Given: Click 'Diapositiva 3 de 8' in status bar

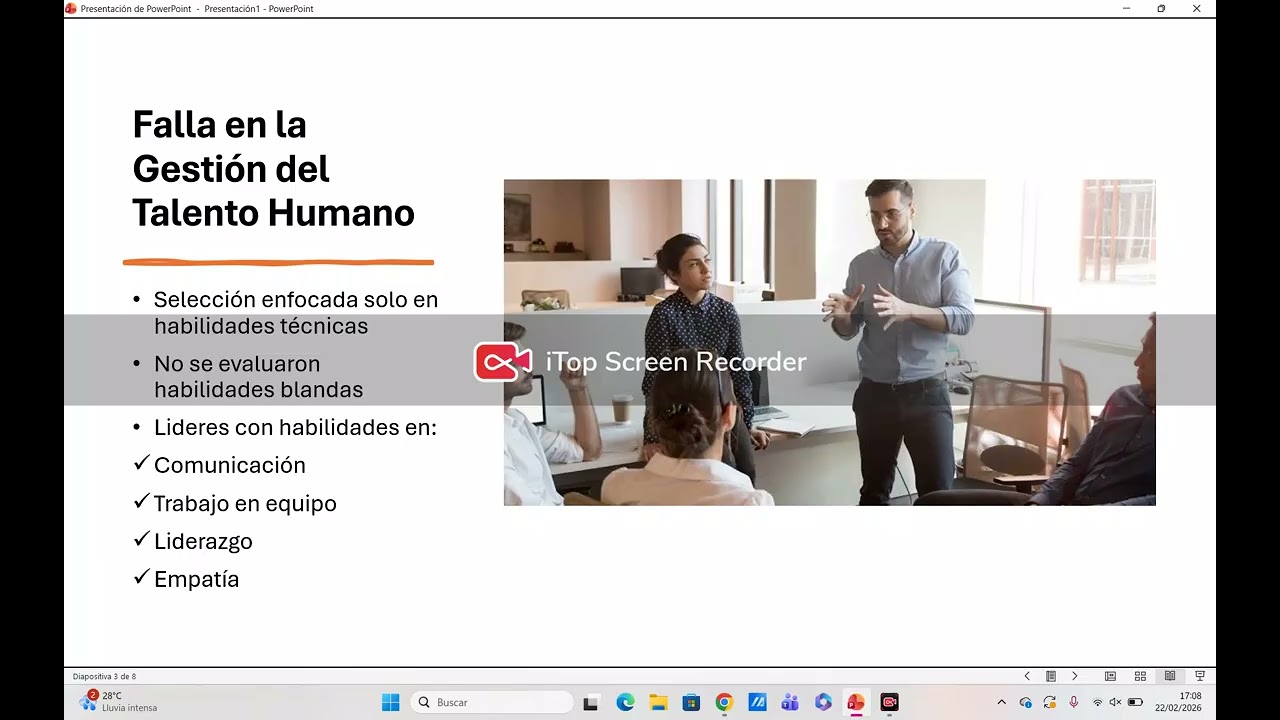Looking at the screenshot, I should (104, 676).
